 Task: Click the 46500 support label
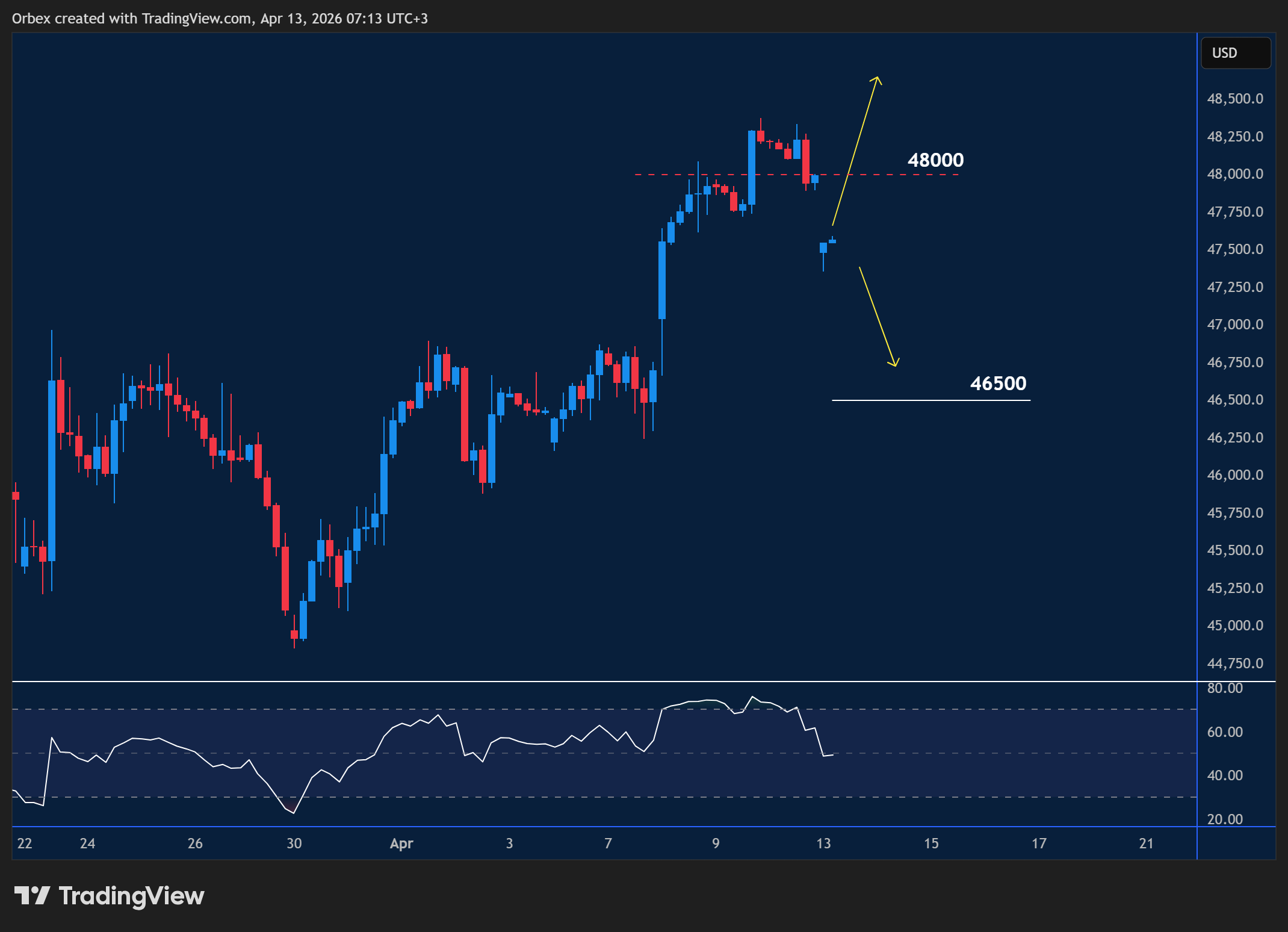(x=998, y=384)
